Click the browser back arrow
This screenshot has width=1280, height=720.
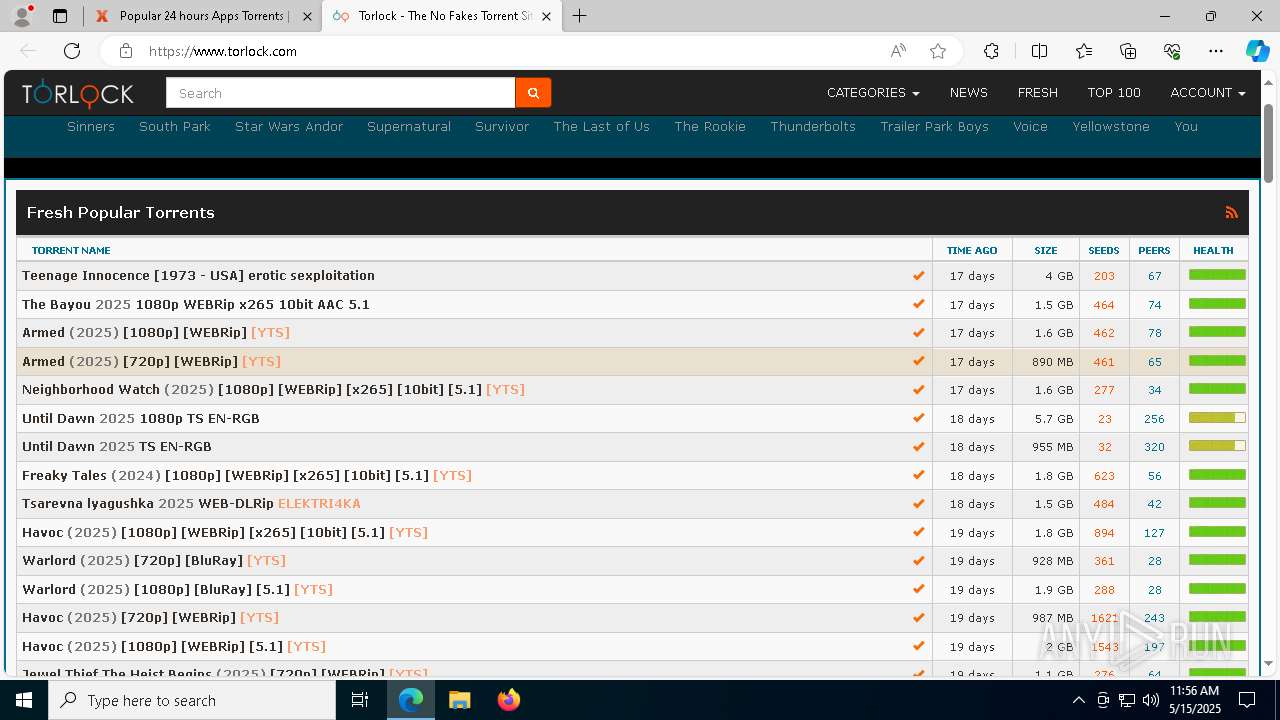[28, 51]
